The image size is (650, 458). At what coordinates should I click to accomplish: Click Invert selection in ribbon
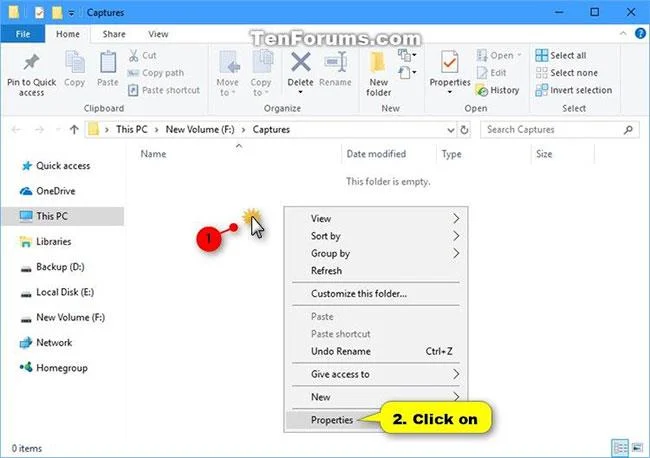(x=574, y=90)
